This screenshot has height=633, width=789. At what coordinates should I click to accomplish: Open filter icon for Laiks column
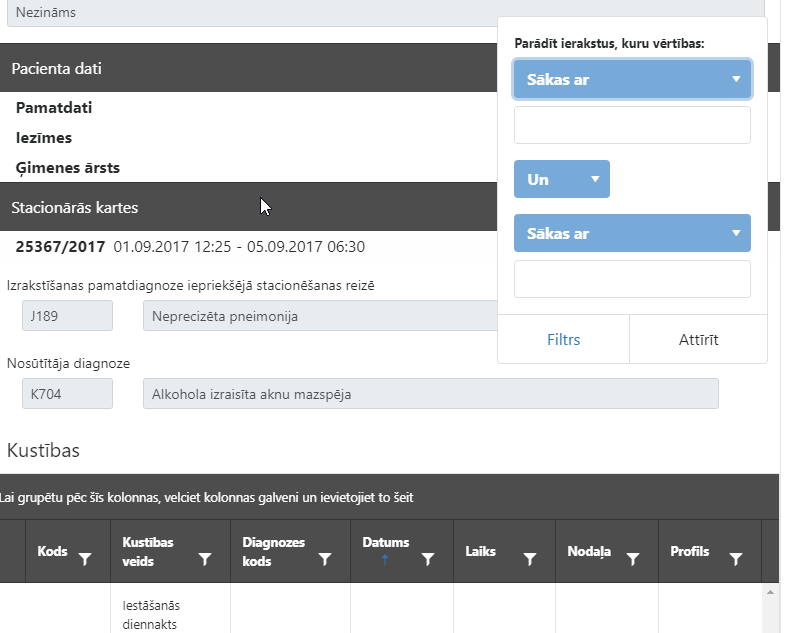[x=530, y=560]
